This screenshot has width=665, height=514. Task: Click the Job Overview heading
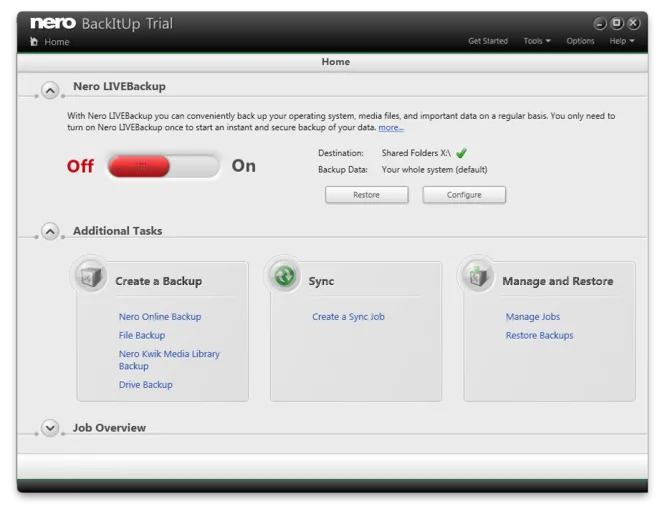(109, 427)
